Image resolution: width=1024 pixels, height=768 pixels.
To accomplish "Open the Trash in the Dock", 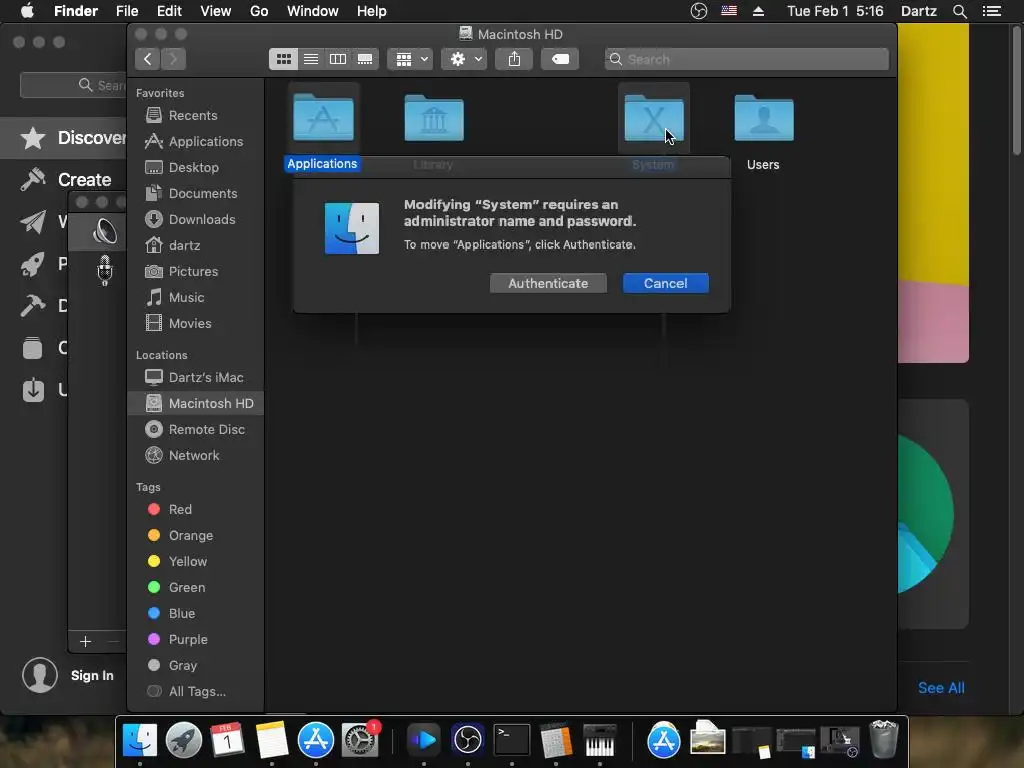I will coord(884,740).
